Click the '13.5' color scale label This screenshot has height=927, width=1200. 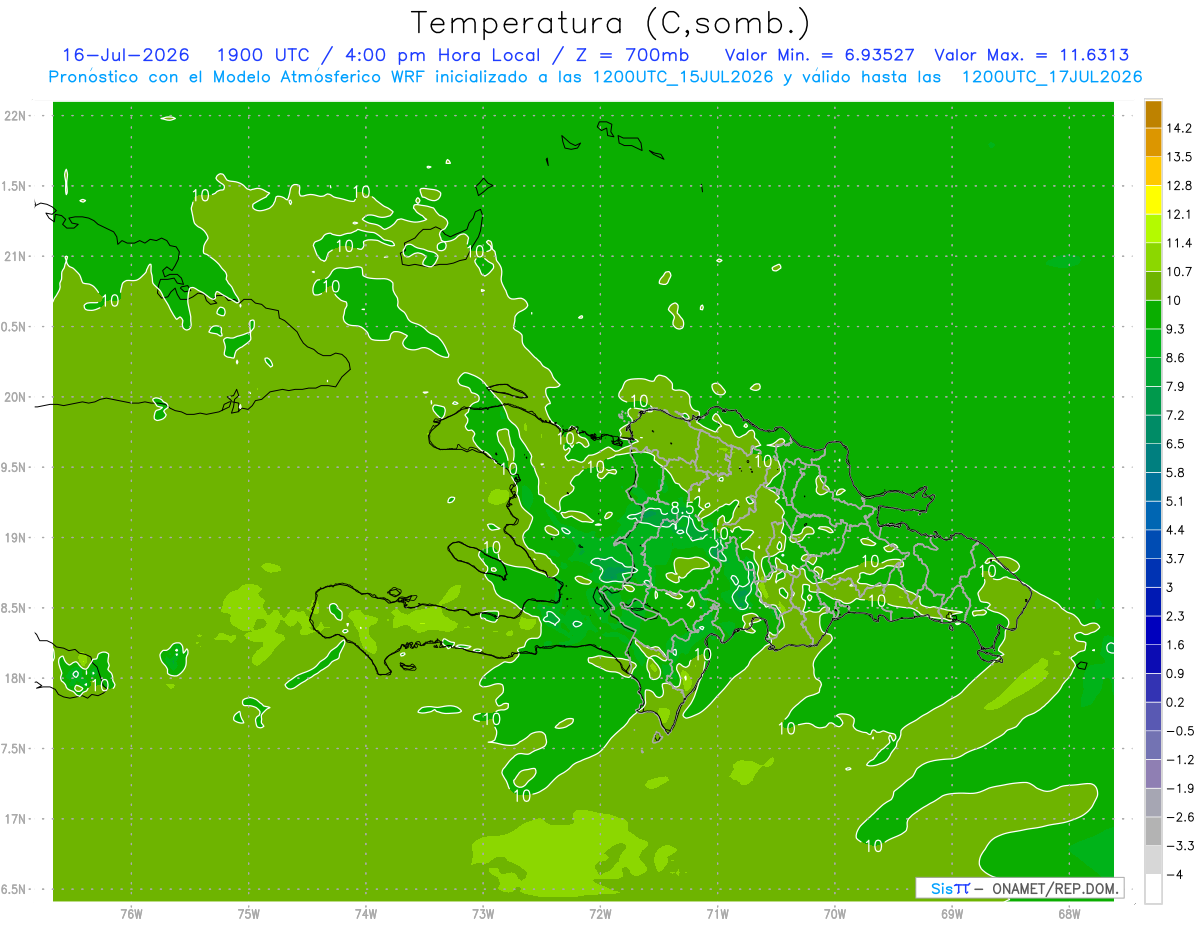pos(1179,157)
